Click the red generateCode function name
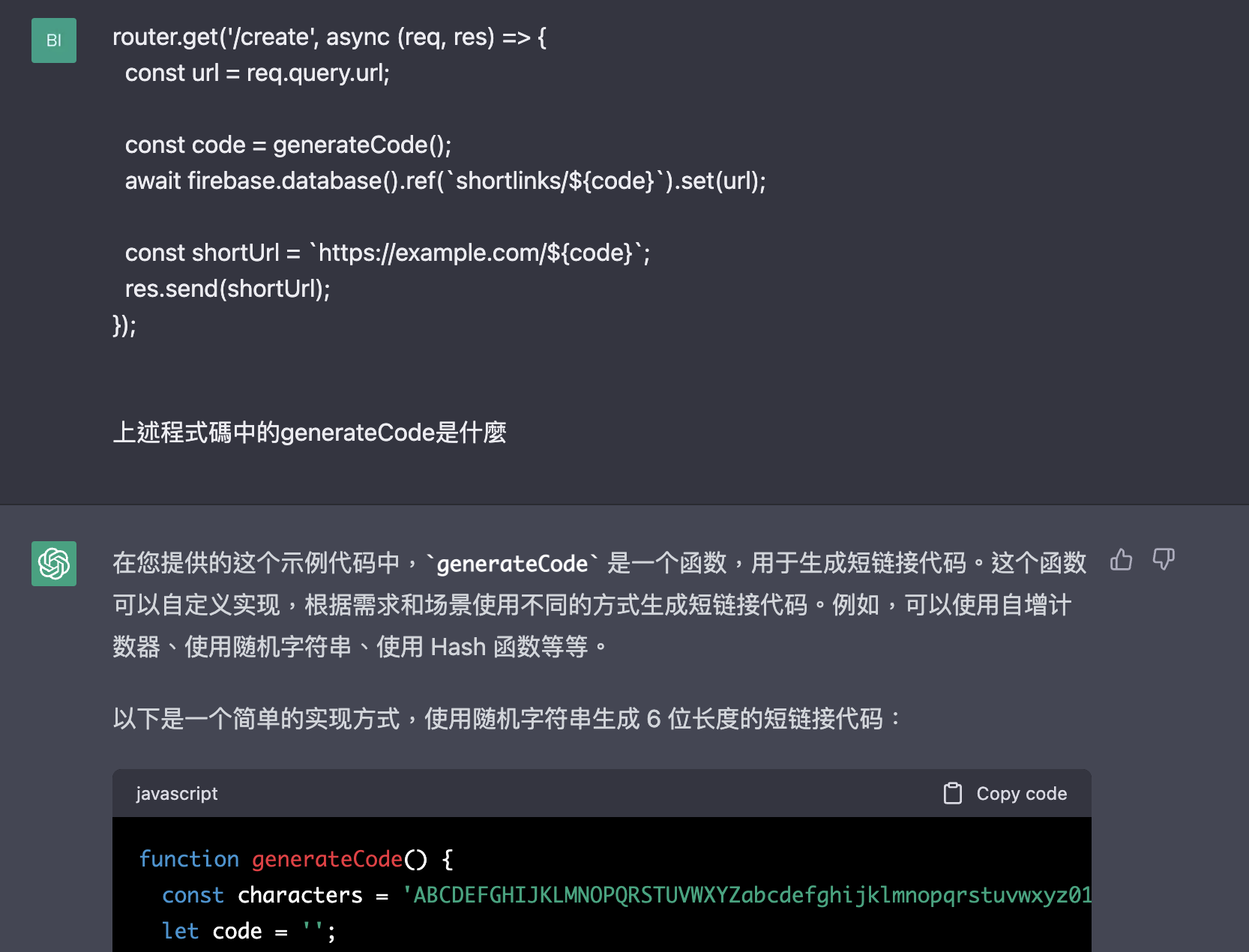Viewport: 1249px width, 952px height. 328,859
